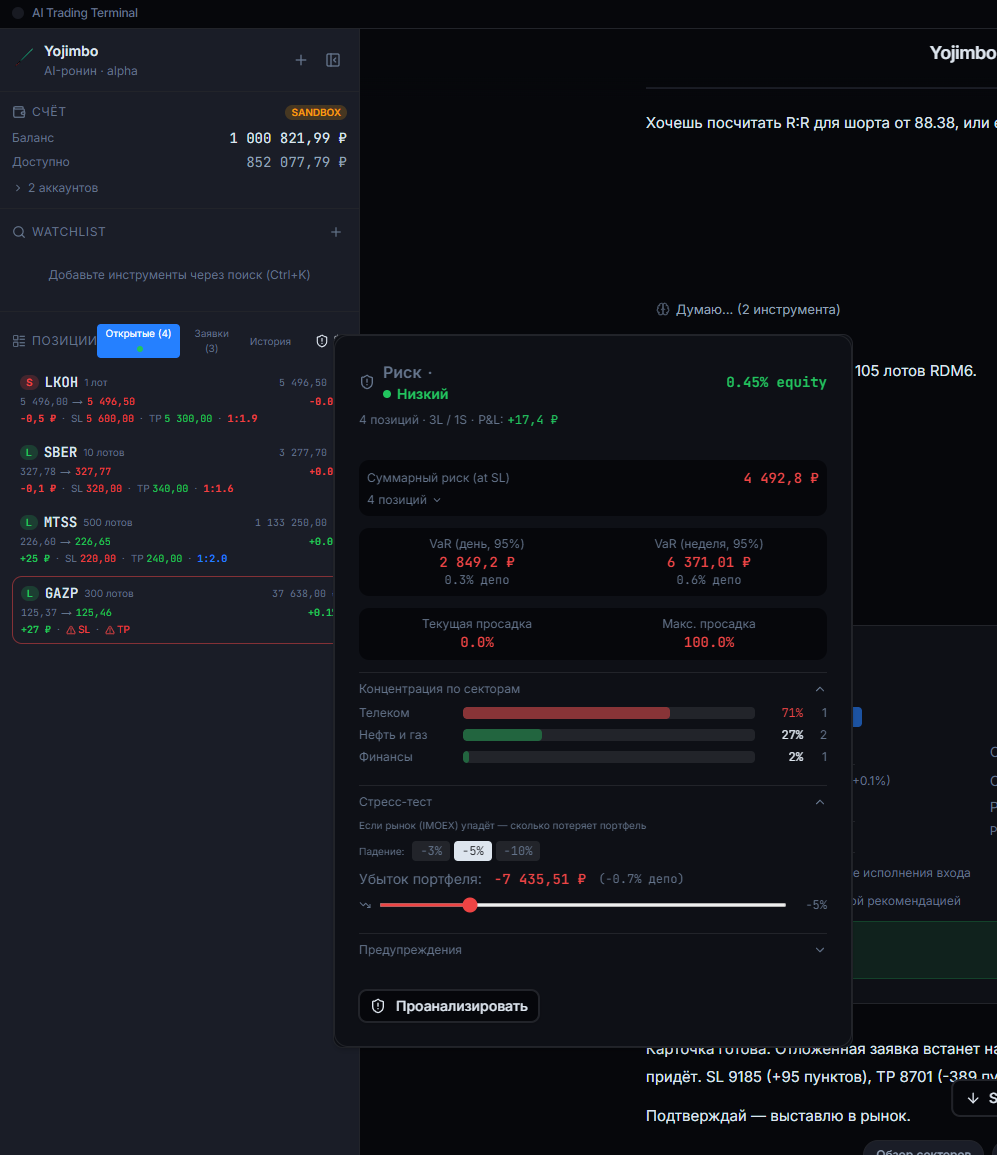This screenshot has height=1155, width=997.
Task: Select the -3% drop scenario
Action: click(431, 851)
